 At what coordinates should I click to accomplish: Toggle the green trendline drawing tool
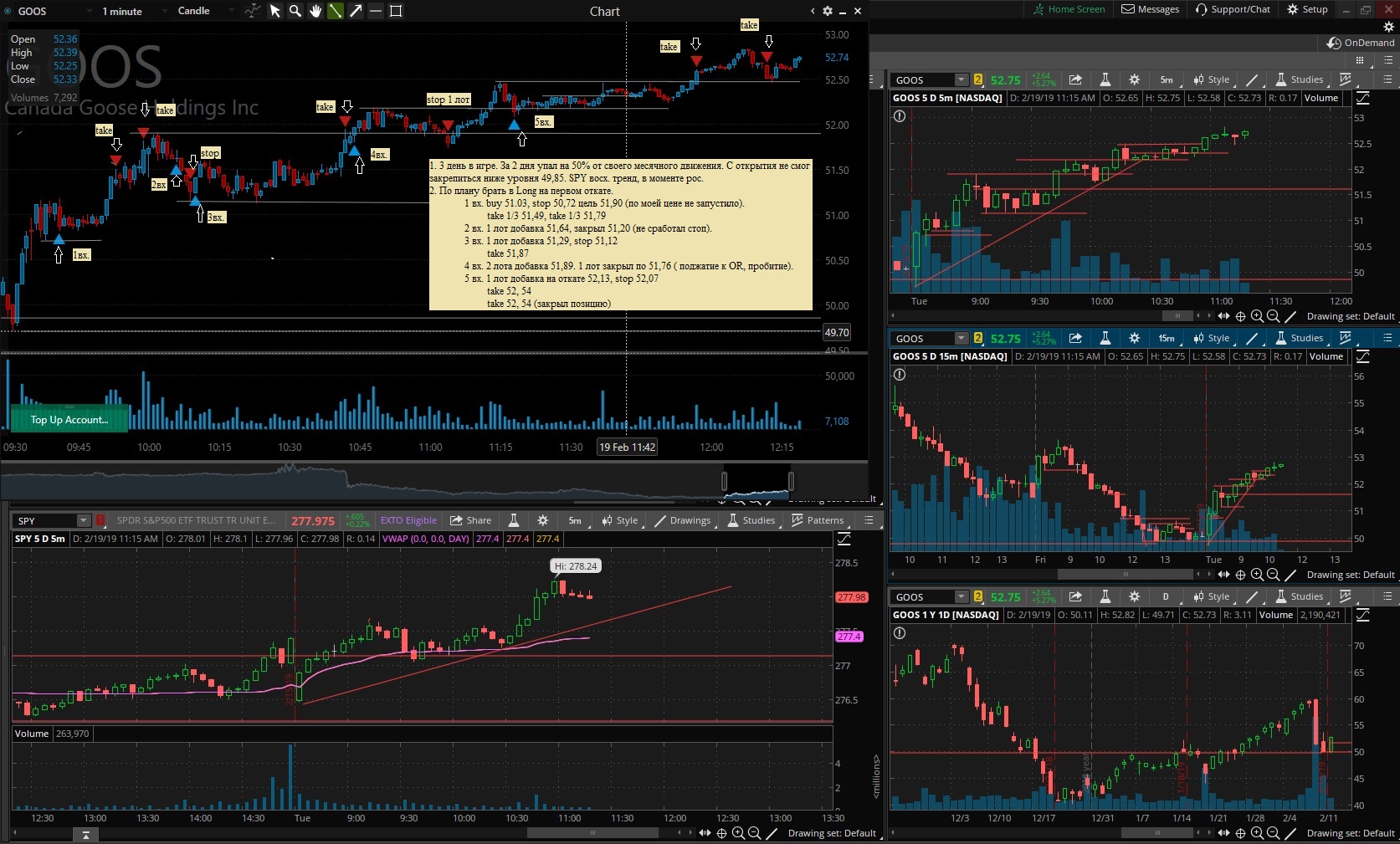pos(336,11)
